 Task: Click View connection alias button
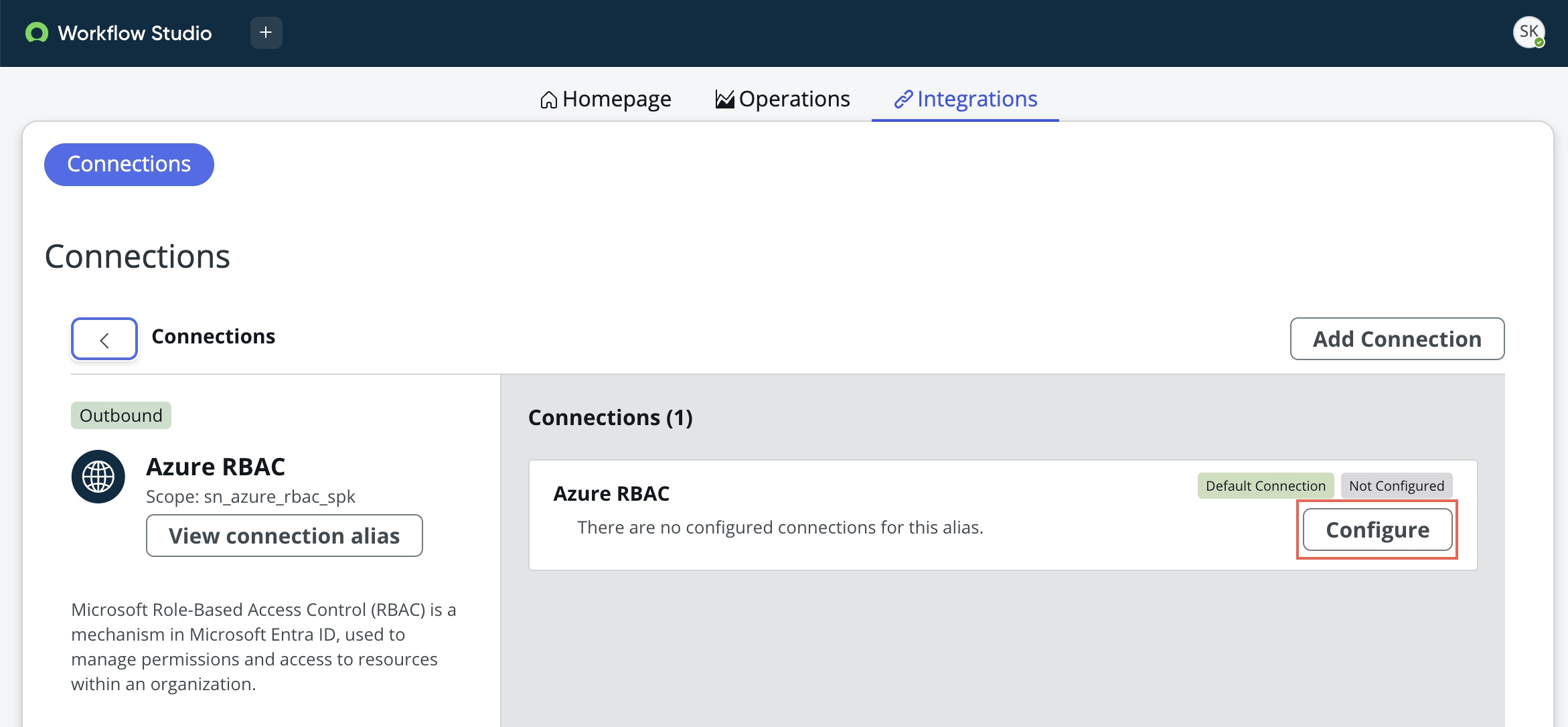(285, 536)
